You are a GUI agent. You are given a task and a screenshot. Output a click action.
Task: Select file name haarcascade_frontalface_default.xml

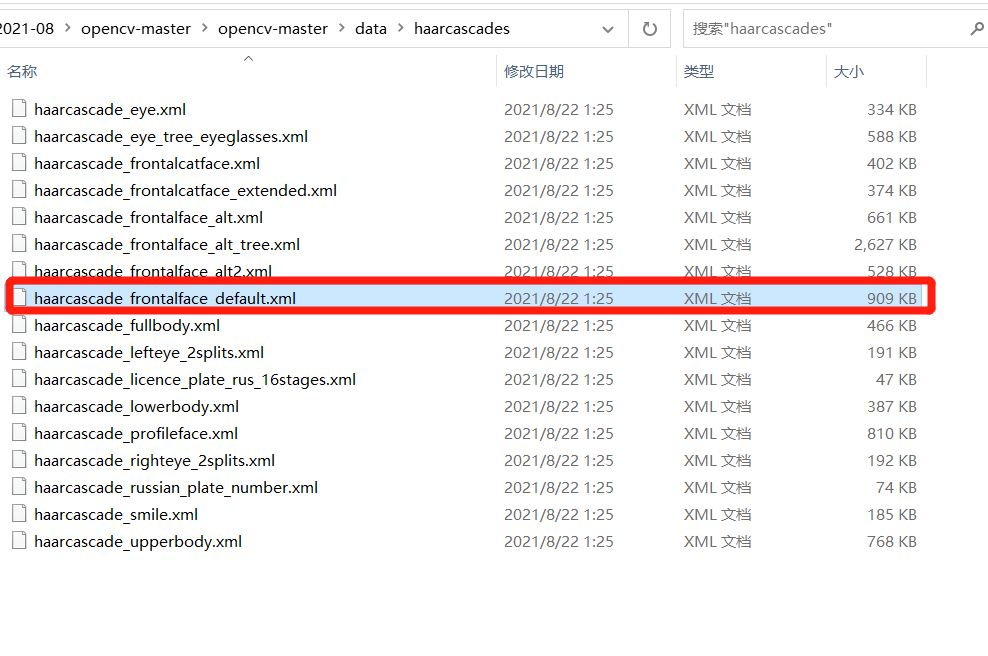(x=165, y=299)
